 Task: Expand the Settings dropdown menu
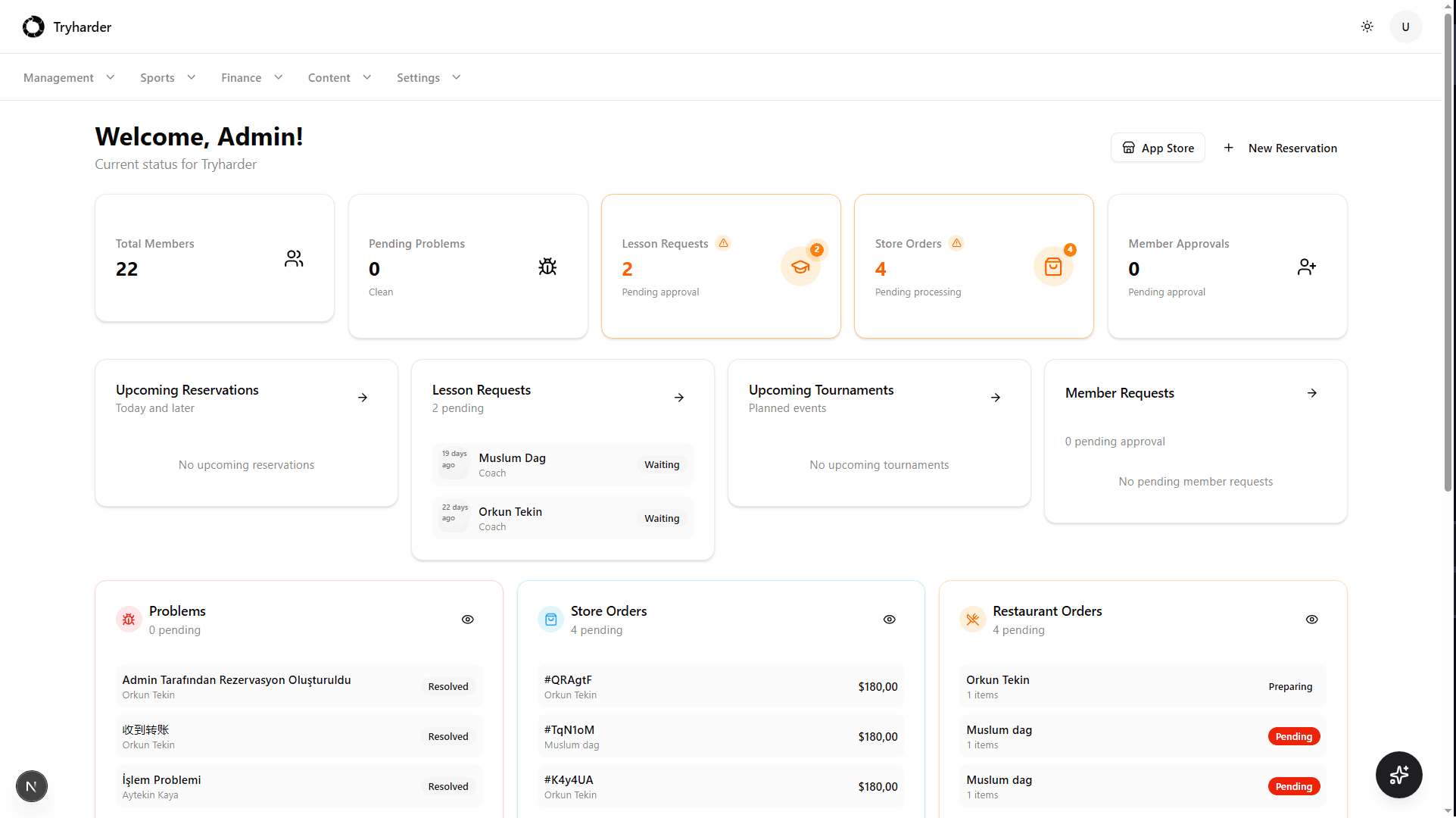pos(429,77)
